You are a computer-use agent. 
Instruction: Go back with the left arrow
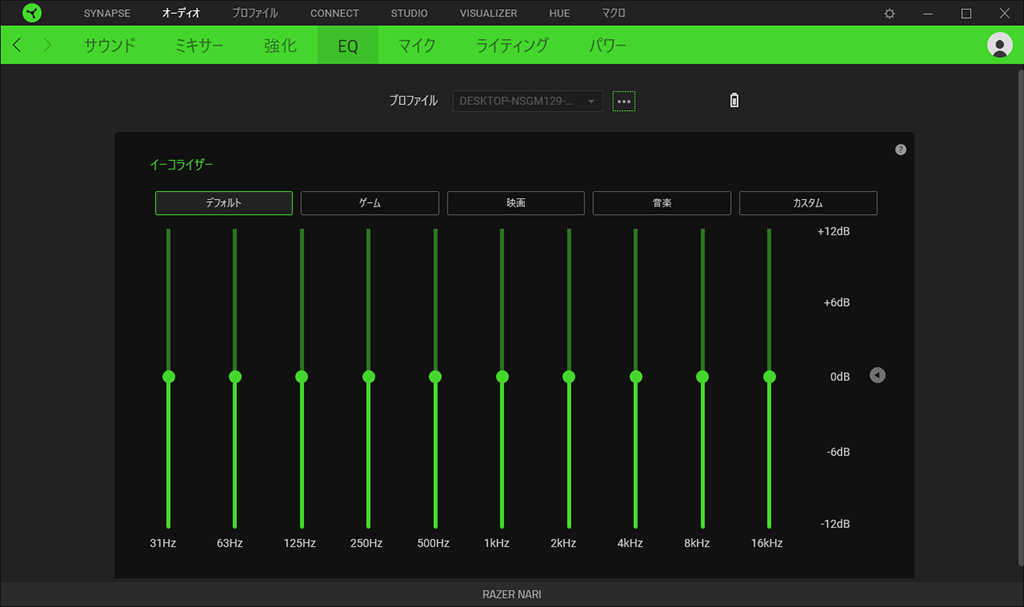[17, 46]
